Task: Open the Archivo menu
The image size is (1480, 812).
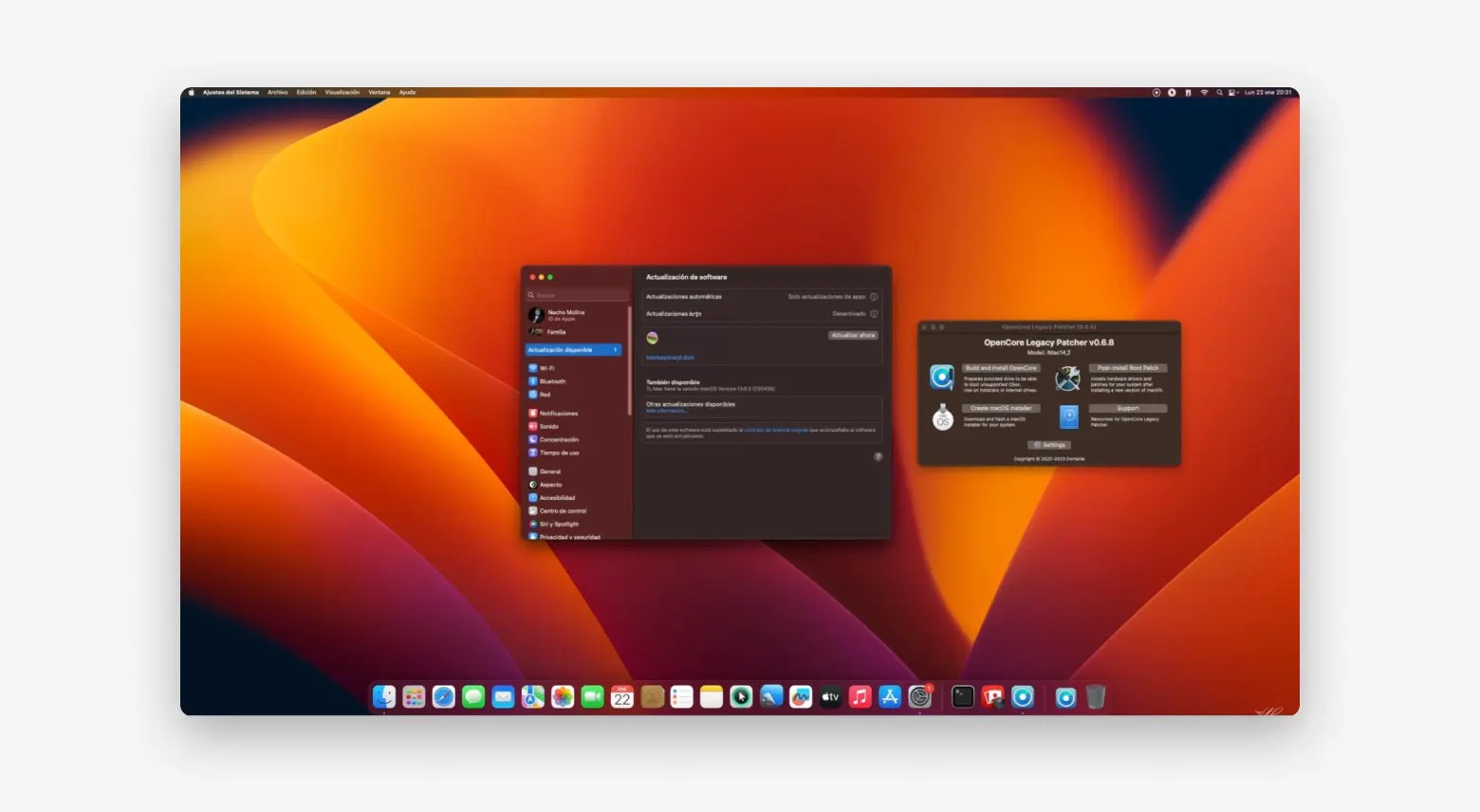Action: pyautogui.click(x=277, y=92)
